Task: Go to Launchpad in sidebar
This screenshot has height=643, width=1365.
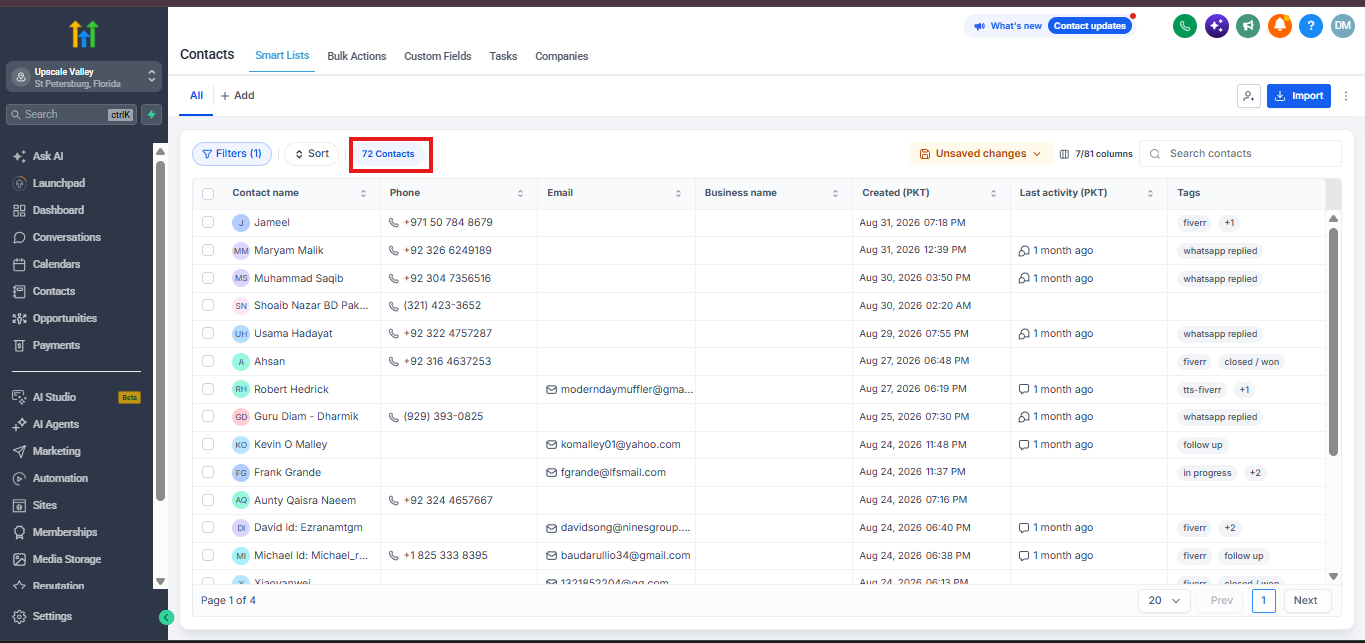Action: point(59,183)
